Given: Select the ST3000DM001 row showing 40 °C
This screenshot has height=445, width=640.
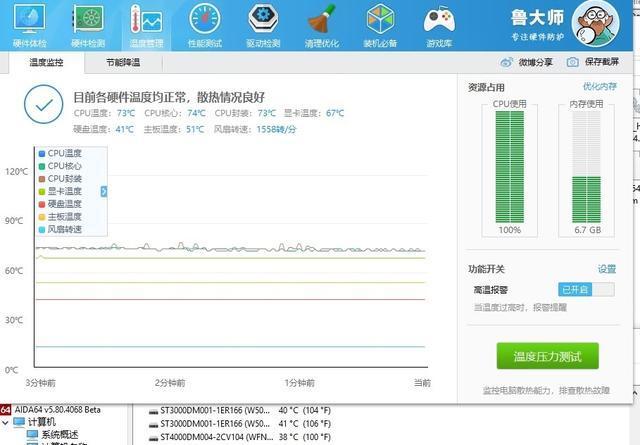Looking at the screenshot, I should click(240, 410).
